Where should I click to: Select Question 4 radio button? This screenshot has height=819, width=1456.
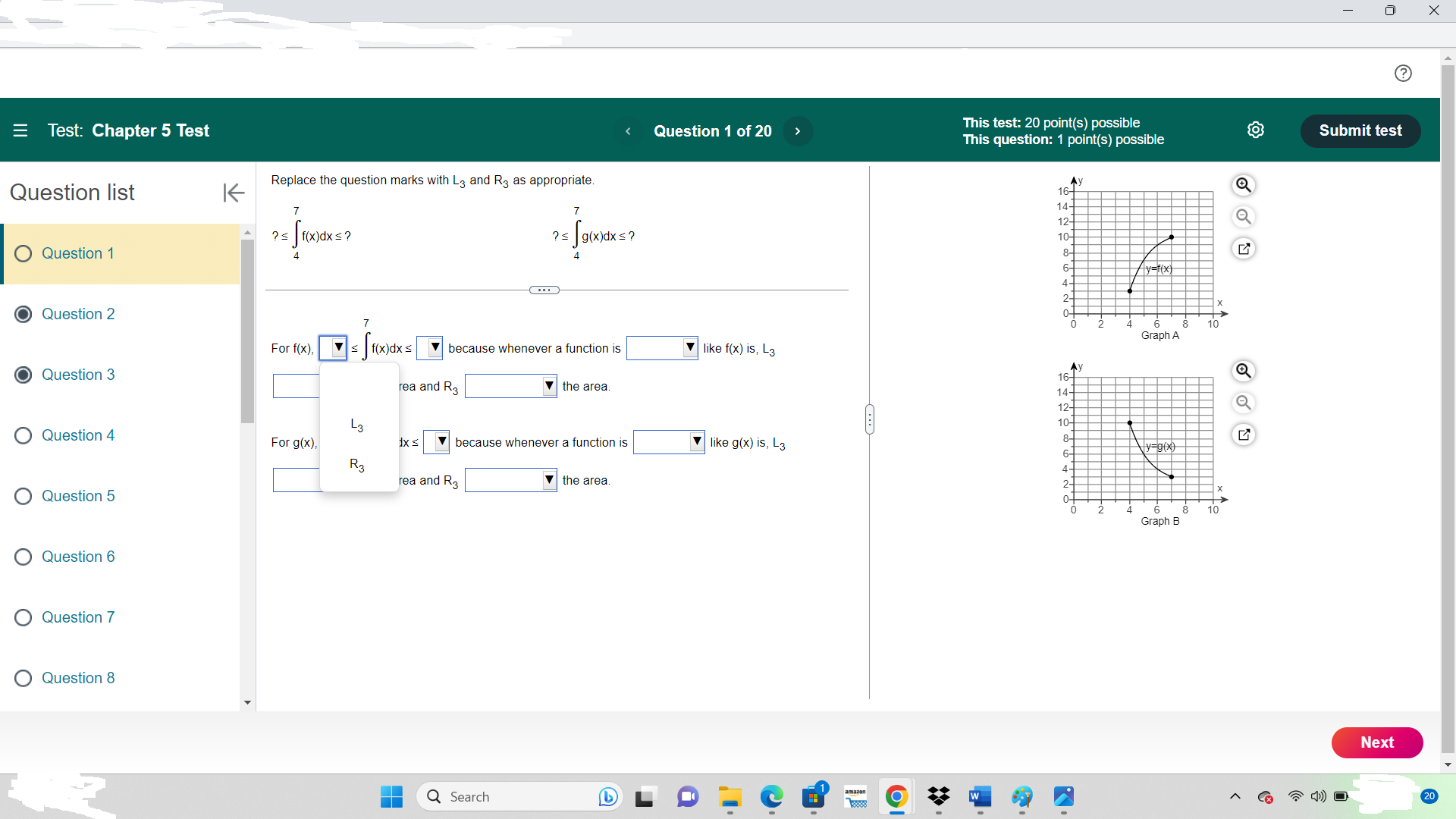pyautogui.click(x=24, y=435)
